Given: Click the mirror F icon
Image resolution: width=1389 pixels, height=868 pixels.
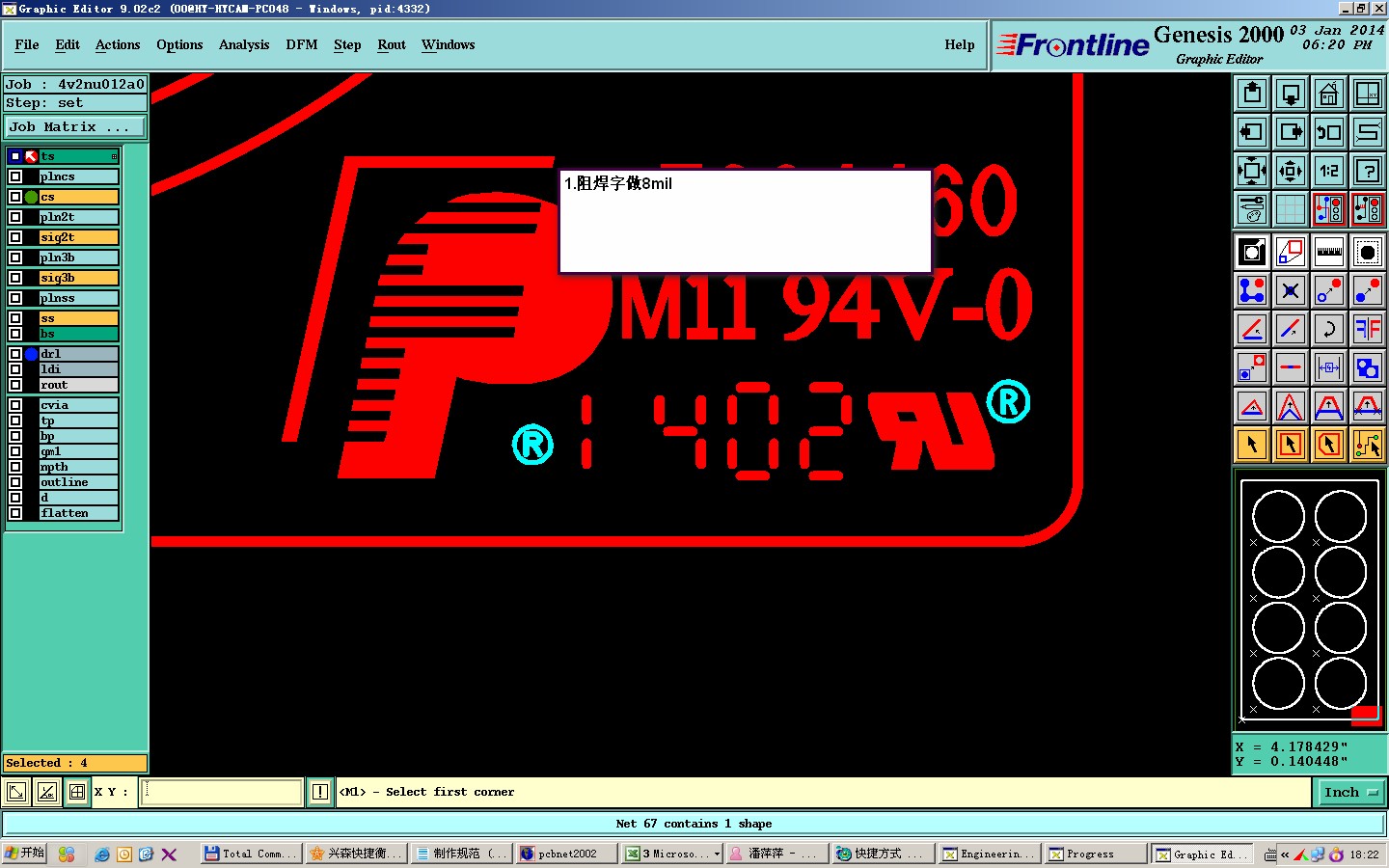Looking at the screenshot, I should point(1368,329).
